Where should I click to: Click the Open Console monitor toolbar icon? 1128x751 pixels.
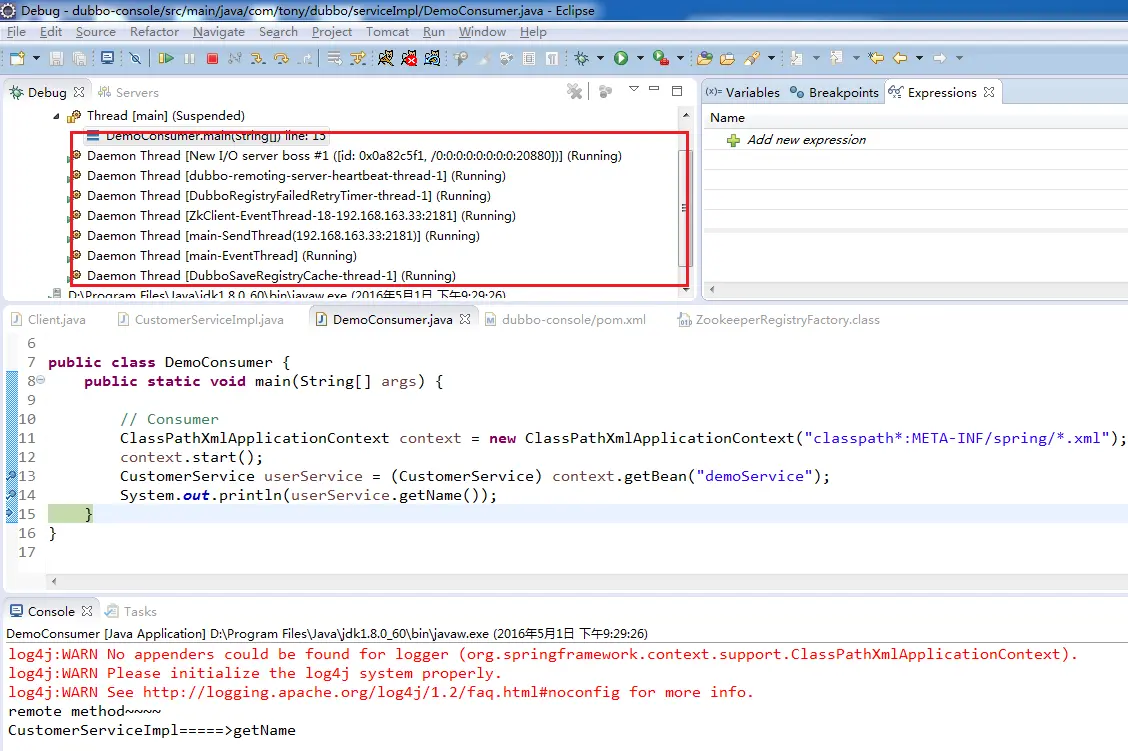click(107, 58)
